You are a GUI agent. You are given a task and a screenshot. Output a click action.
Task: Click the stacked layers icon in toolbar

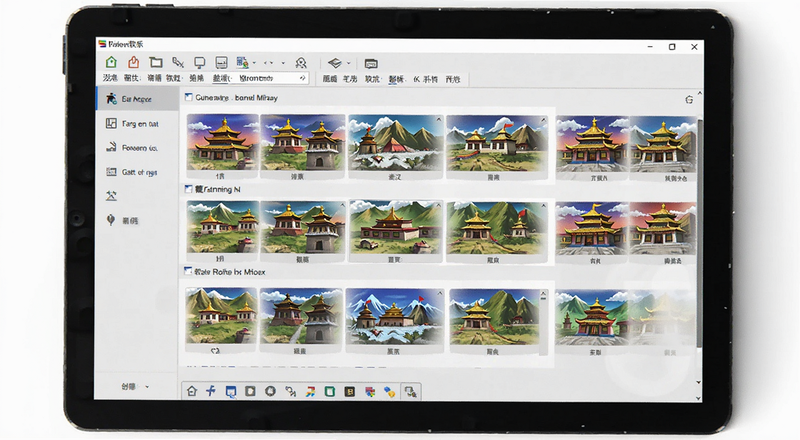point(334,63)
